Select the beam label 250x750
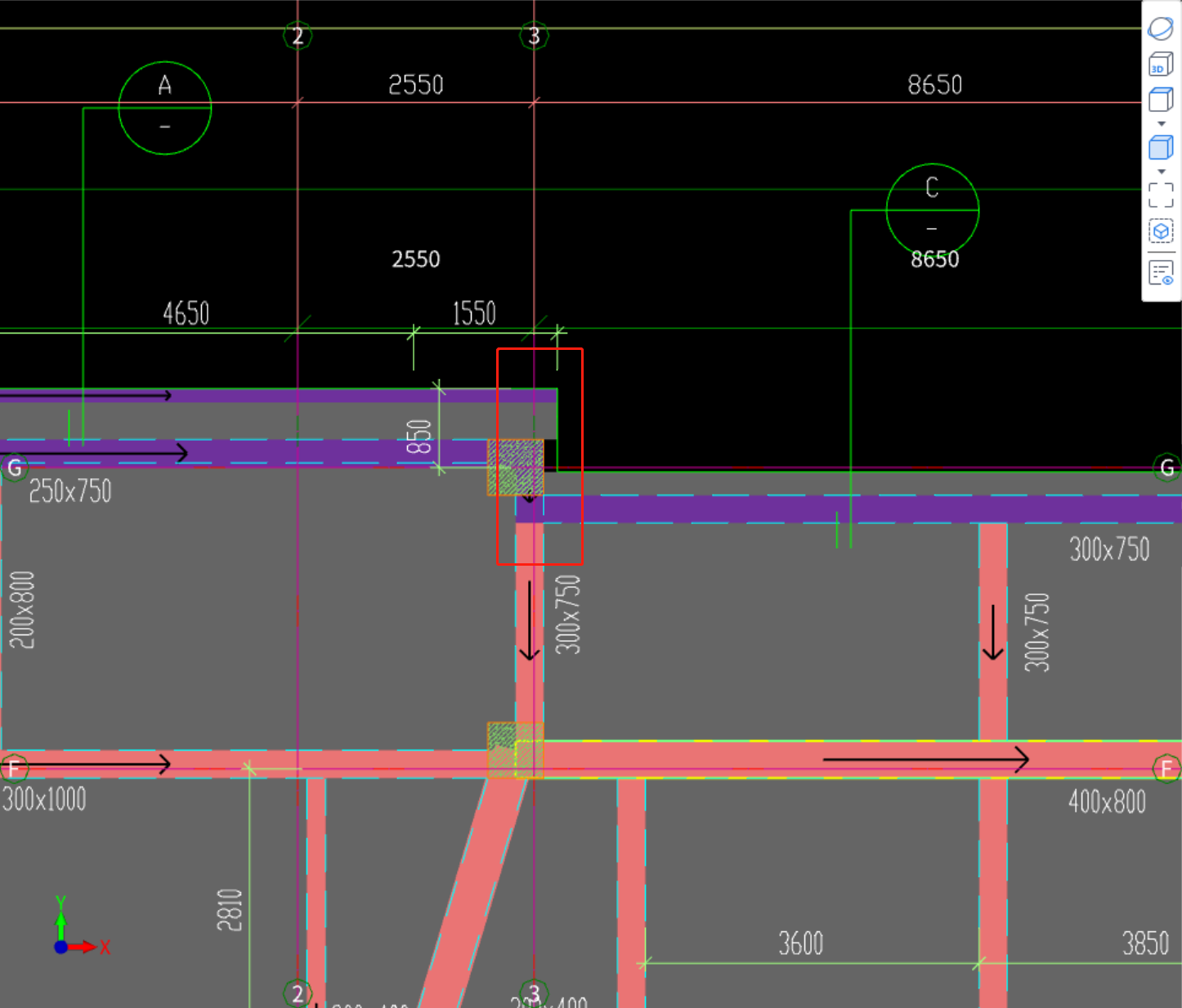 coord(70,491)
